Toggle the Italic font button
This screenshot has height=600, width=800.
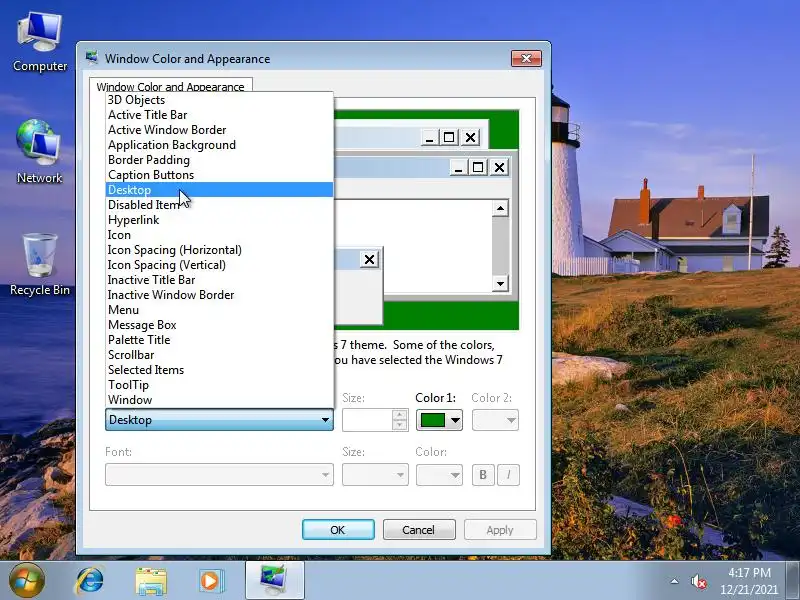coord(508,474)
